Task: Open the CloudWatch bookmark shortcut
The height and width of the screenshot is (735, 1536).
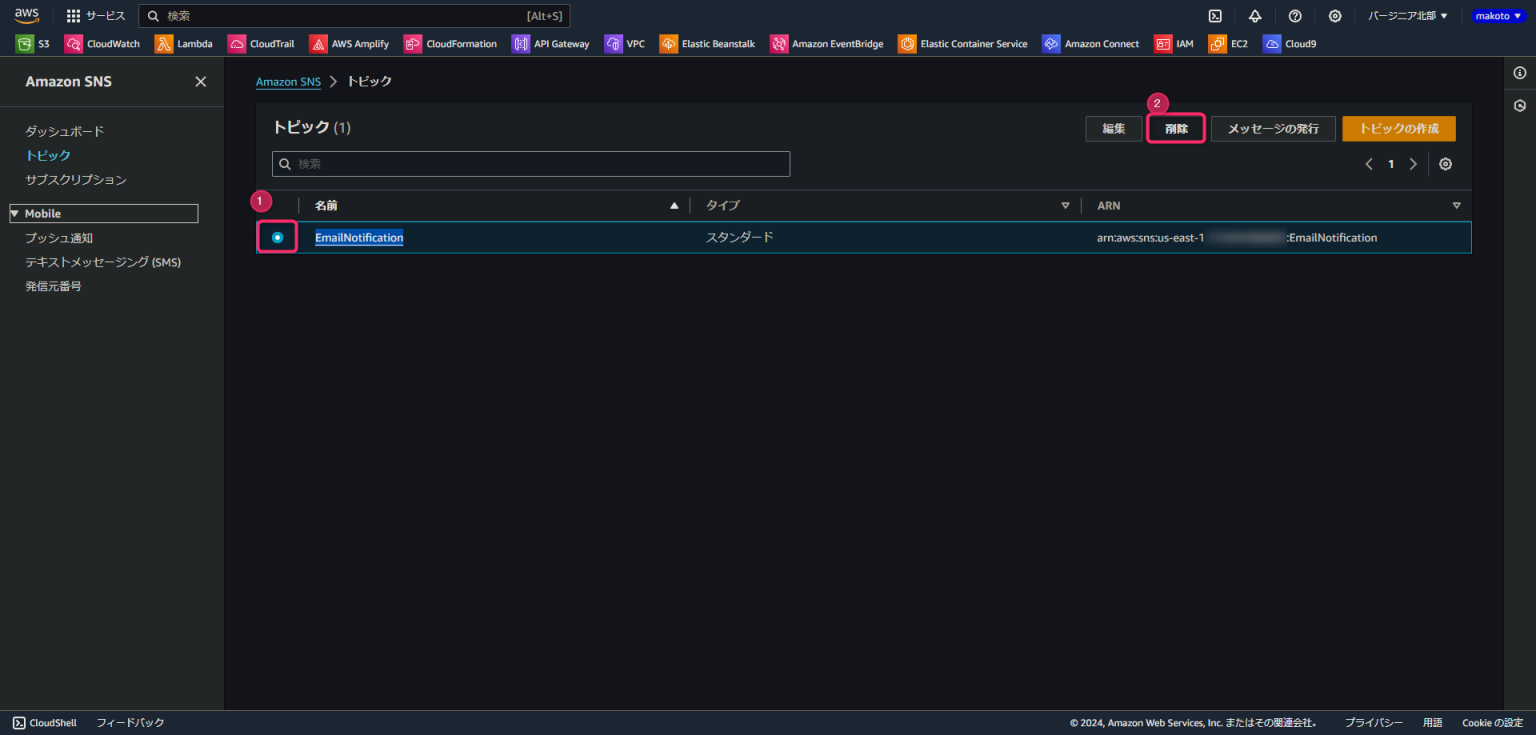Action: [x=102, y=44]
